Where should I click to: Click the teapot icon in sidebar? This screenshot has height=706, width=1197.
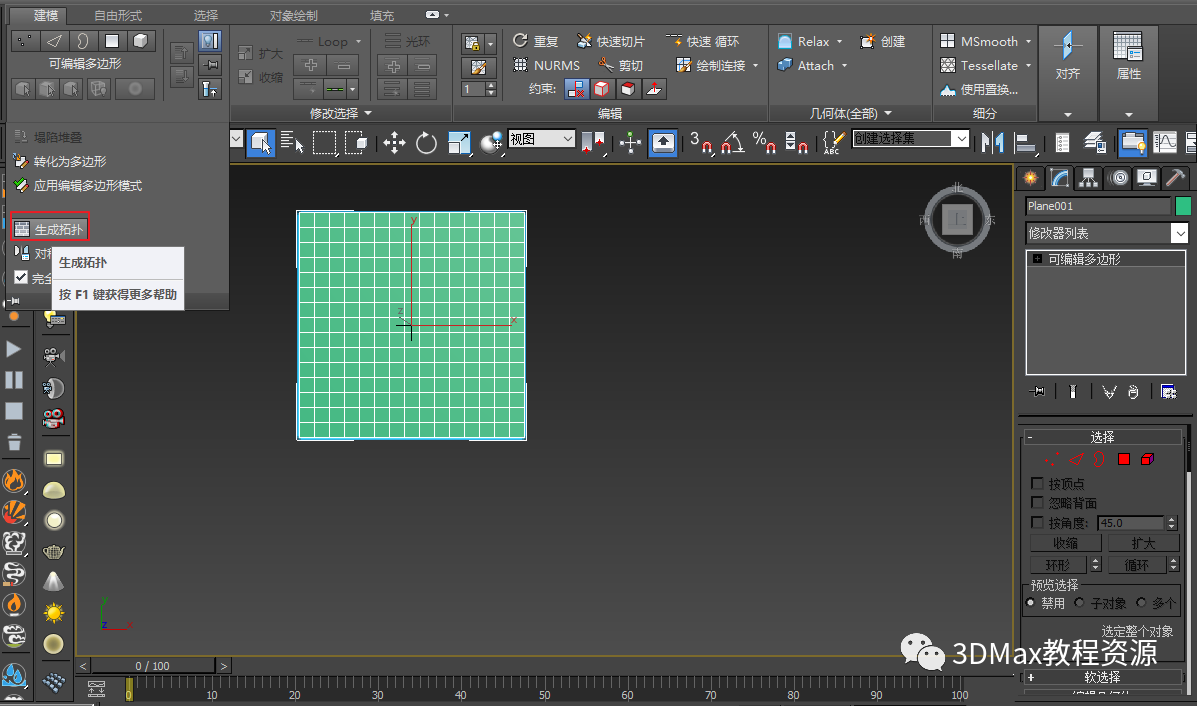[53, 551]
